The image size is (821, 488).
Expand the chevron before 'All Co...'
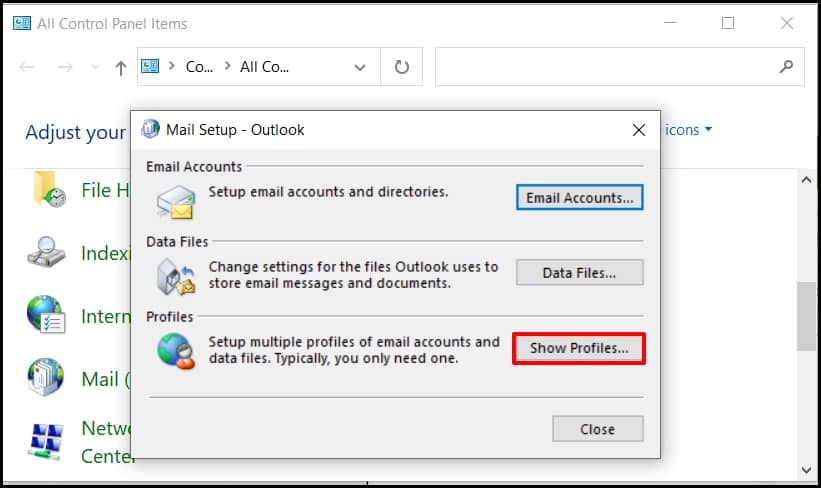coord(227,66)
